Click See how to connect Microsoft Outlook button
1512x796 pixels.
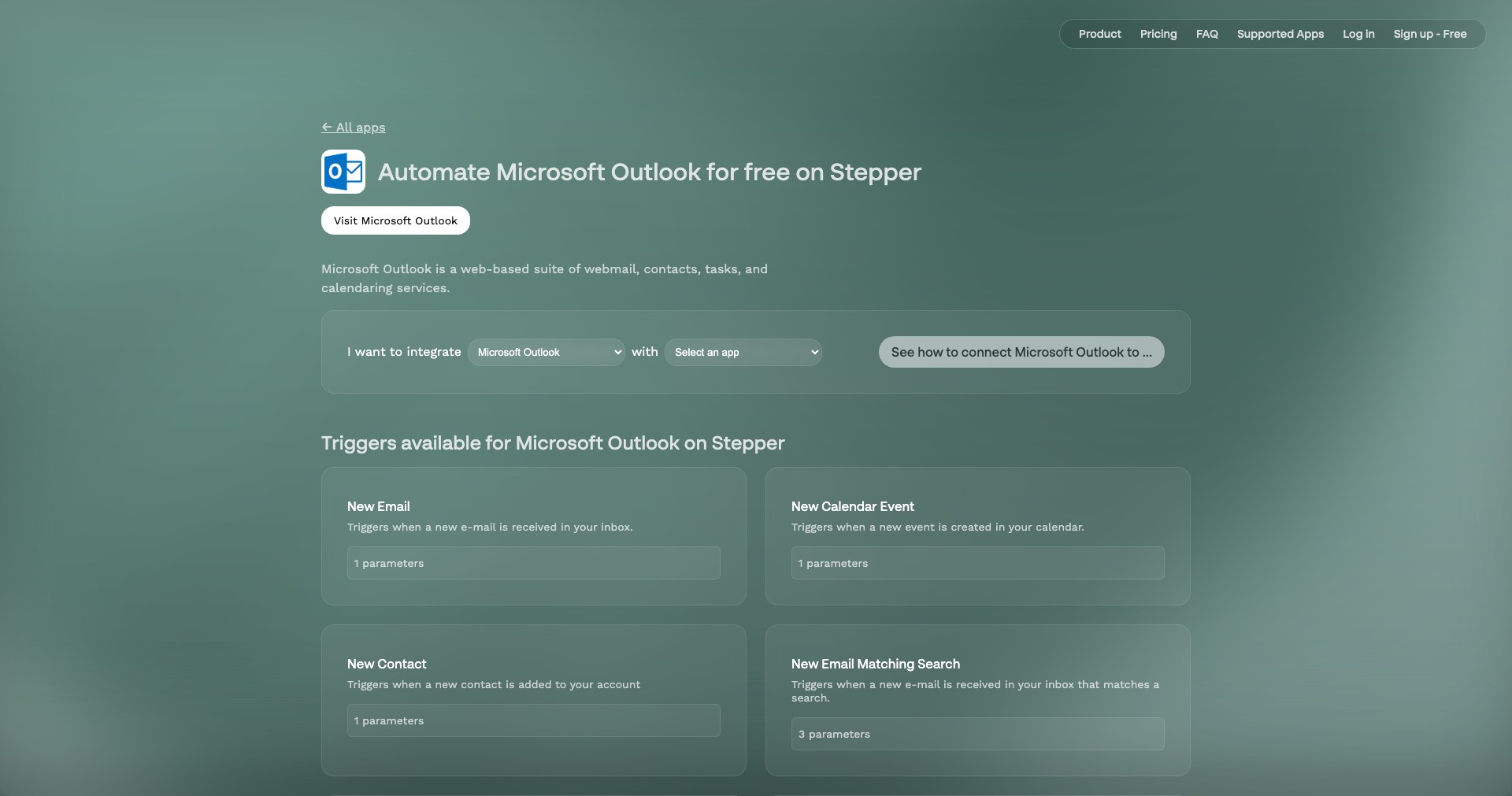pyautogui.click(x=1021, y=352)
